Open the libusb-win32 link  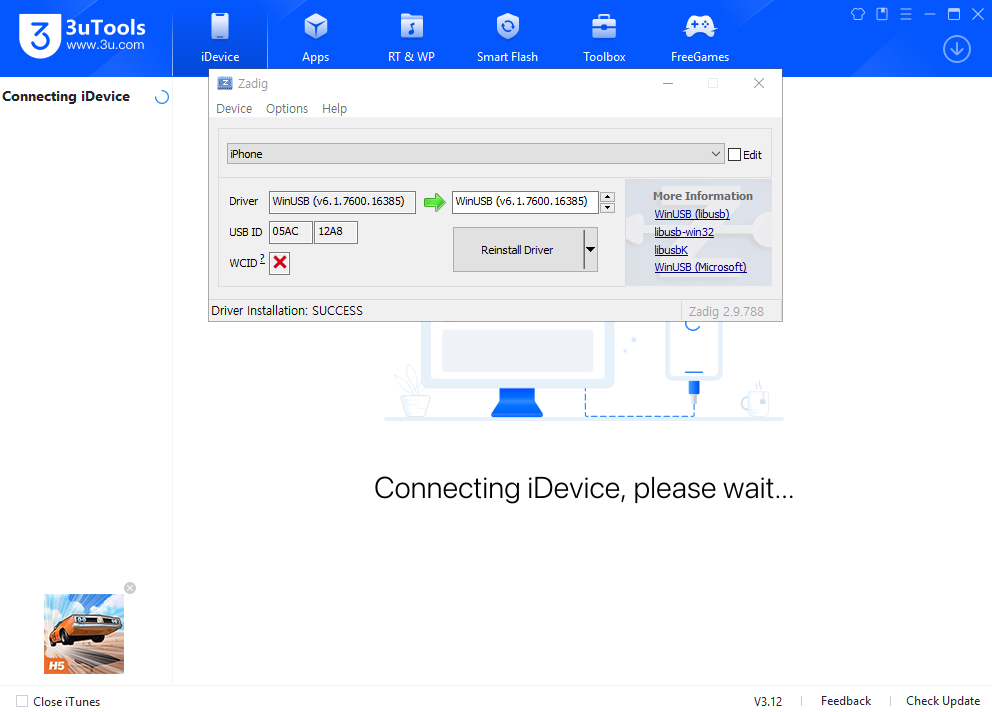684,232
